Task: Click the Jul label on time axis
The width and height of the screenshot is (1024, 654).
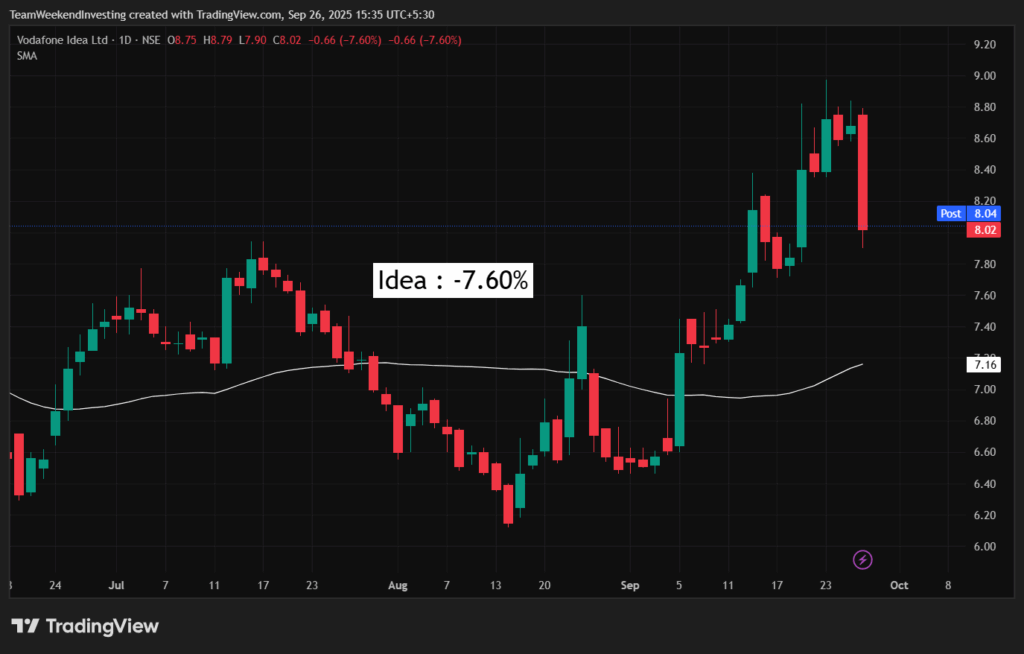Action: 116,585
